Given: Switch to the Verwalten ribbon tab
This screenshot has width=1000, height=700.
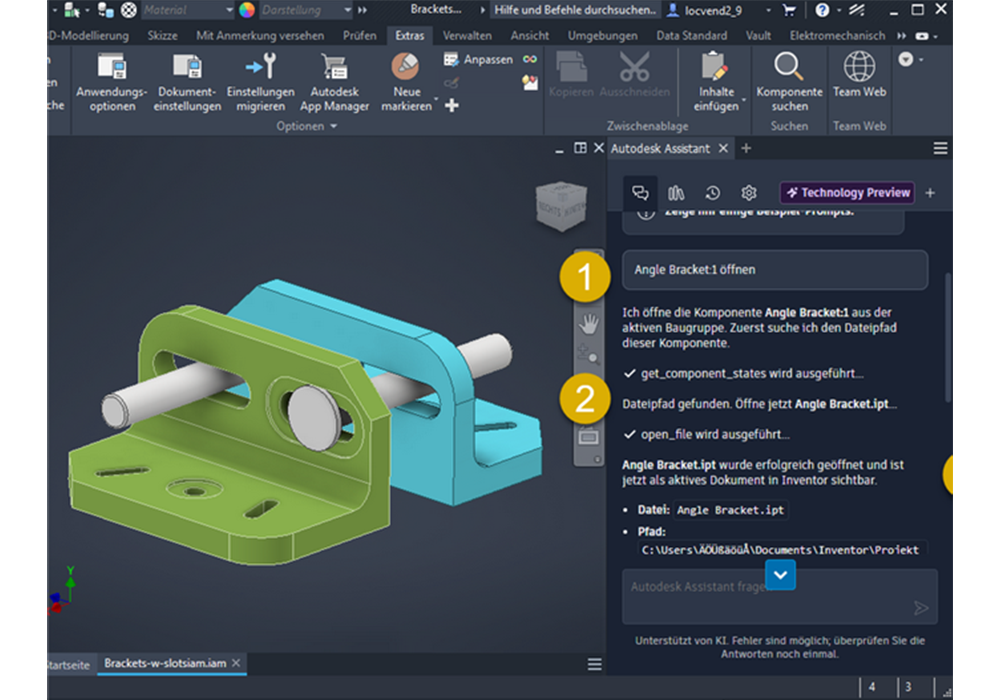Looking at the screenshot, I should 467,35.
